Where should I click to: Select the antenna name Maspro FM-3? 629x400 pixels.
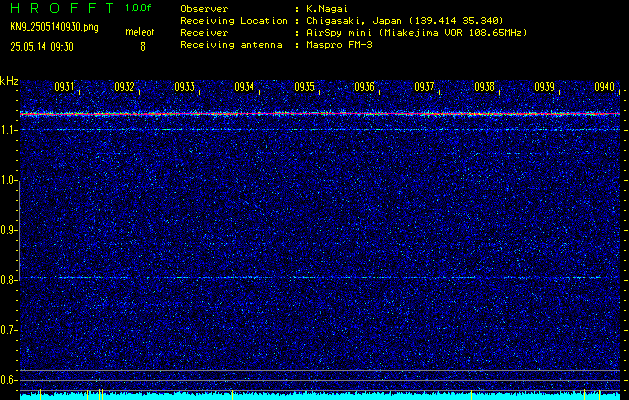pos(339,45)
